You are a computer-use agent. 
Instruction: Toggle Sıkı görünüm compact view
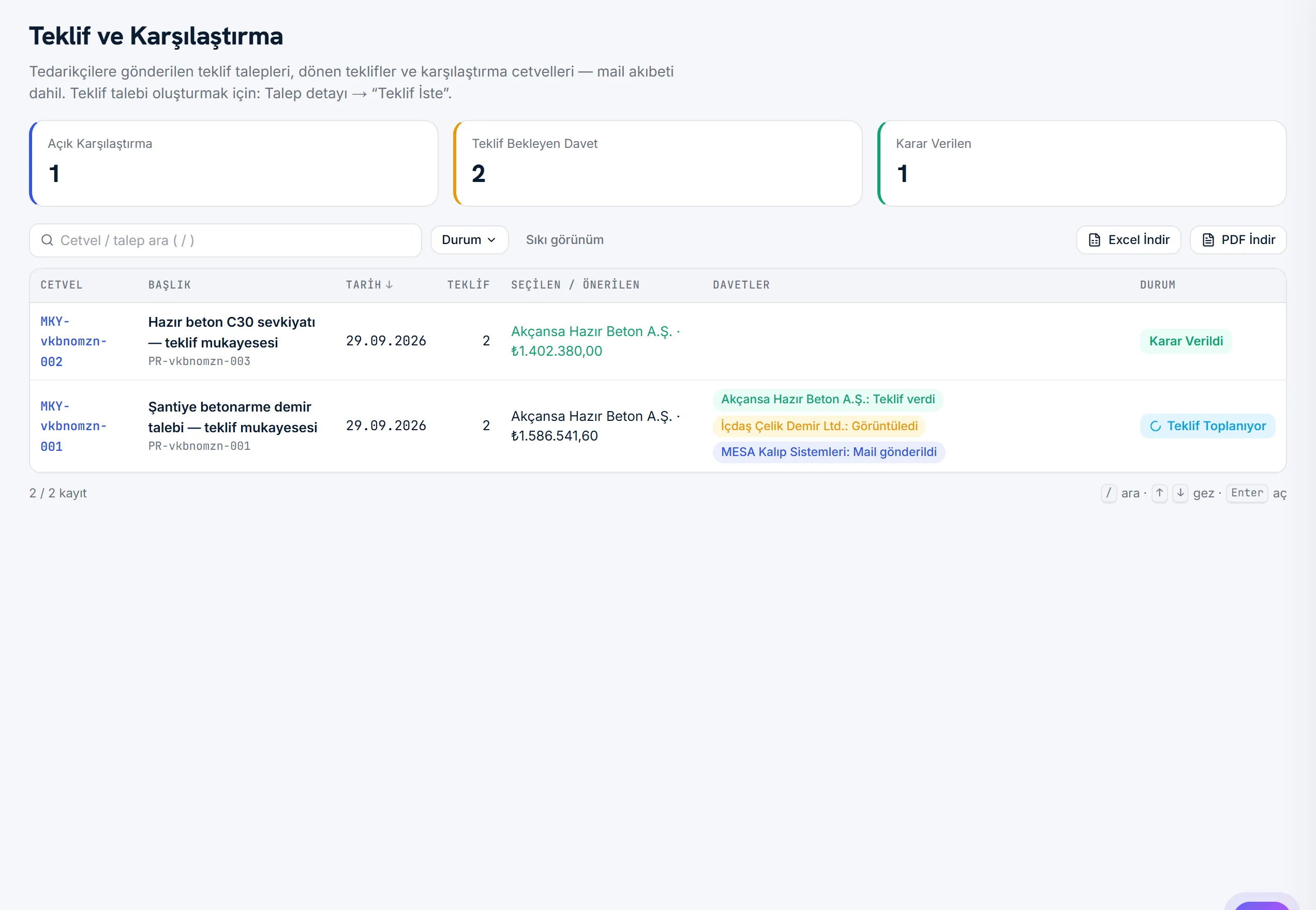tap(564, 239)
